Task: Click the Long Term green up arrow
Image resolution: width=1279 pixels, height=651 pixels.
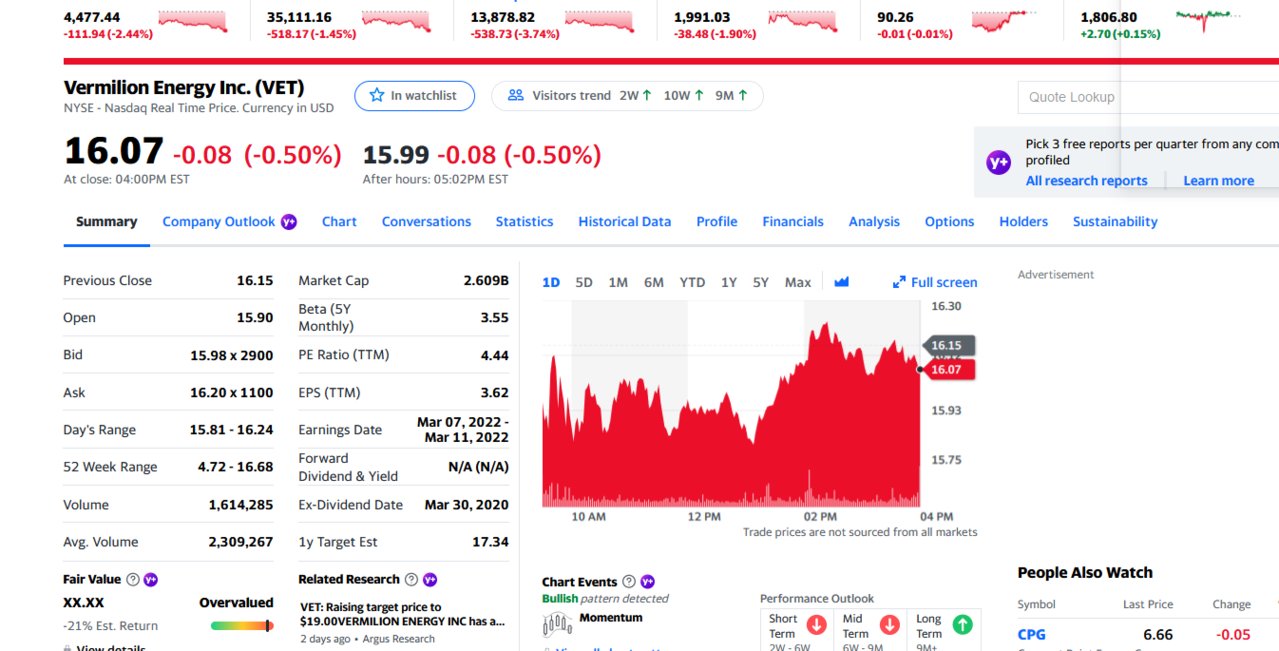Action: point(962,624)
